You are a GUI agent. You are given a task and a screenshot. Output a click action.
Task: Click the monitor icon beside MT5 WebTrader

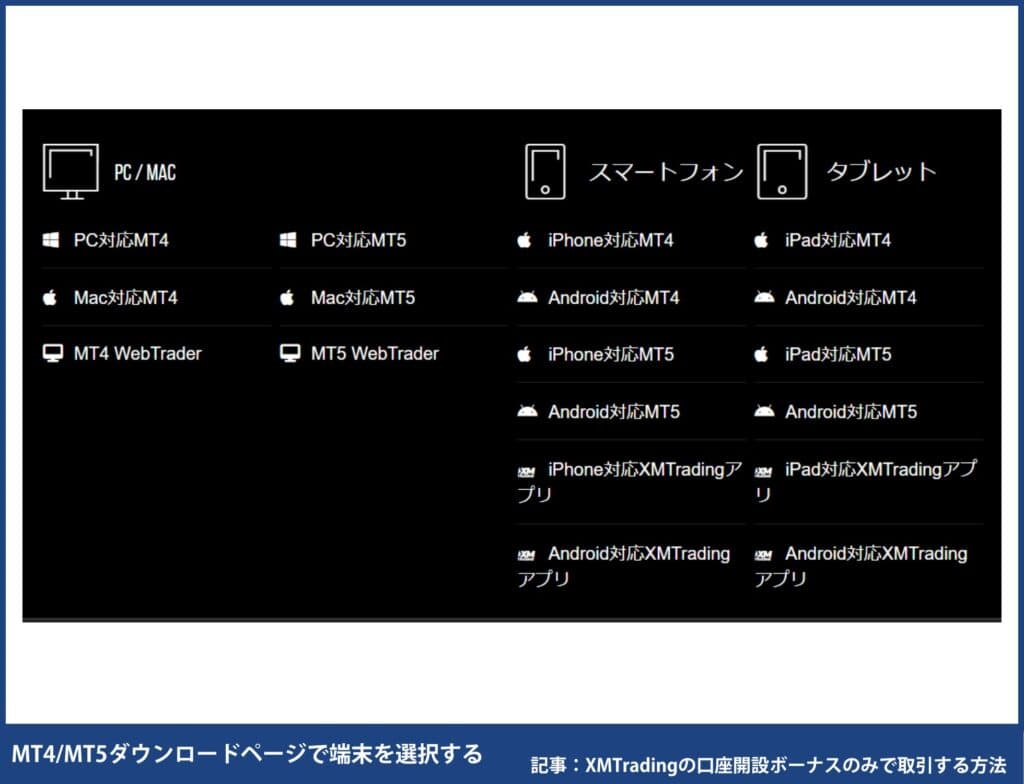(x=289, y=353)
